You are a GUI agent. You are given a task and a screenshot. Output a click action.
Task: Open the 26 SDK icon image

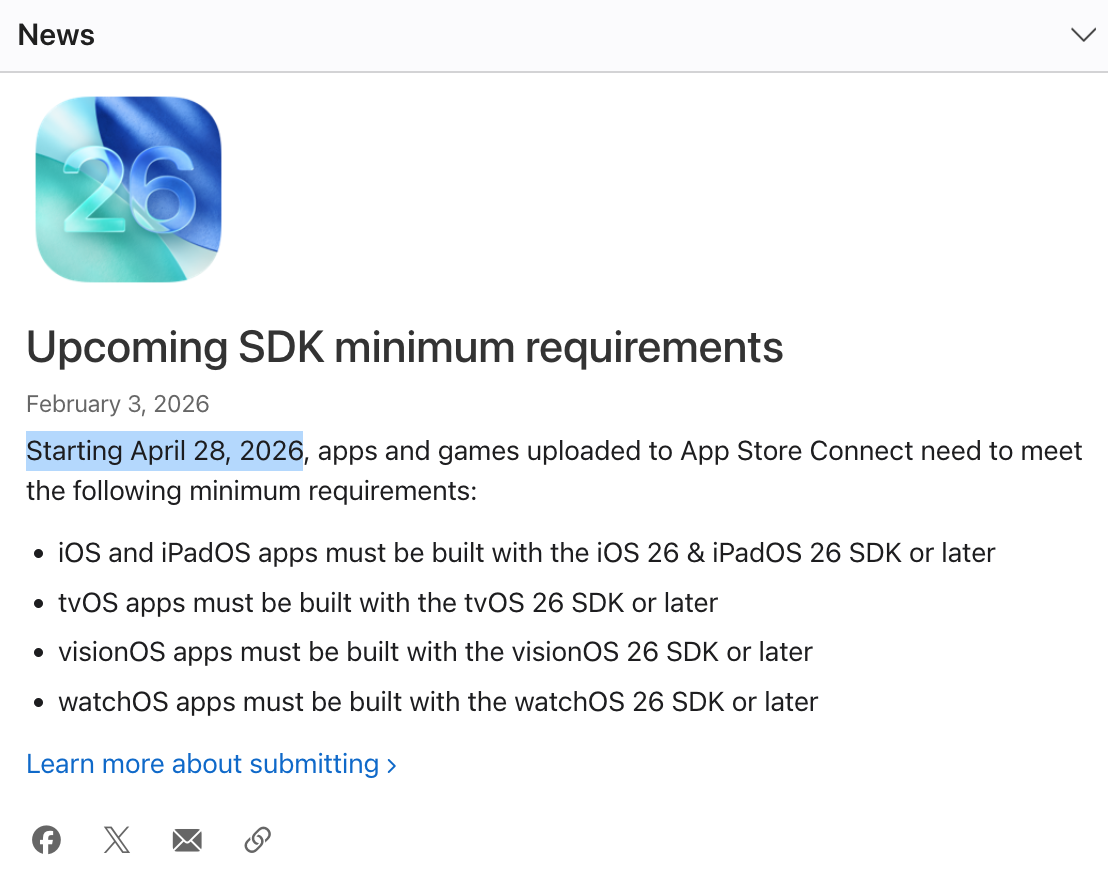(x=129, y=189)
